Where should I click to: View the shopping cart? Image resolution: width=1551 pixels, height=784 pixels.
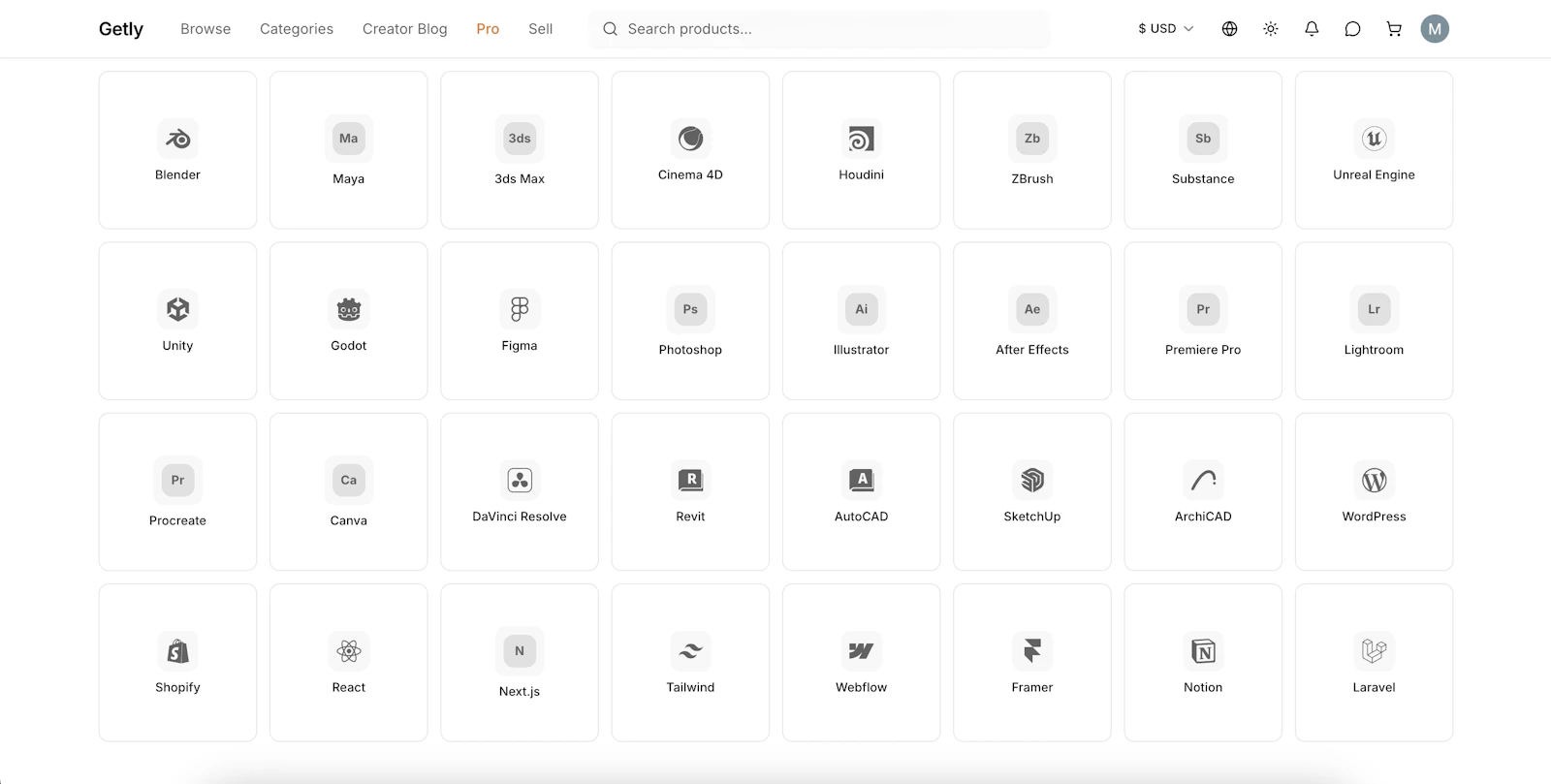click(x=1394, y=29)
